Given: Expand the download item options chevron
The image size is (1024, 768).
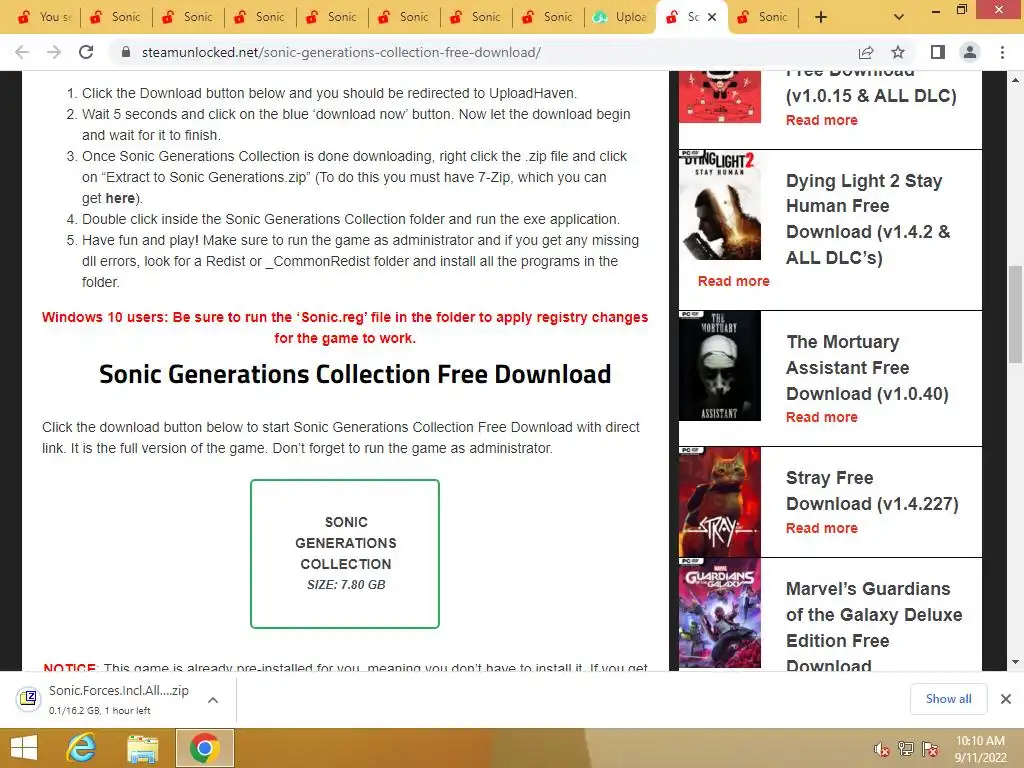Looking at the screenshot, I should click(213, 699).
